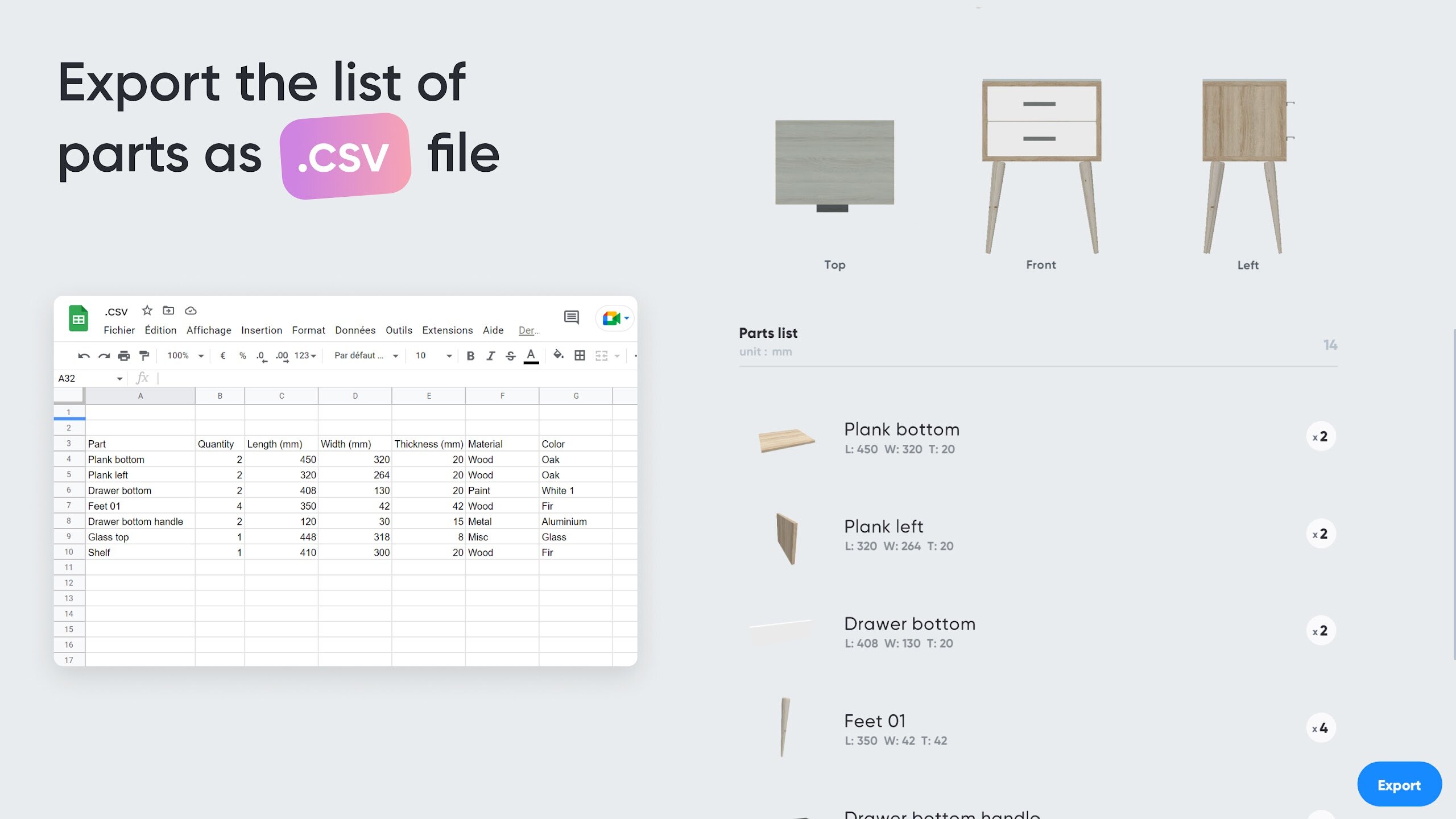Click the print icon in the spreadsheet toolbar

(x=124, y=356)
